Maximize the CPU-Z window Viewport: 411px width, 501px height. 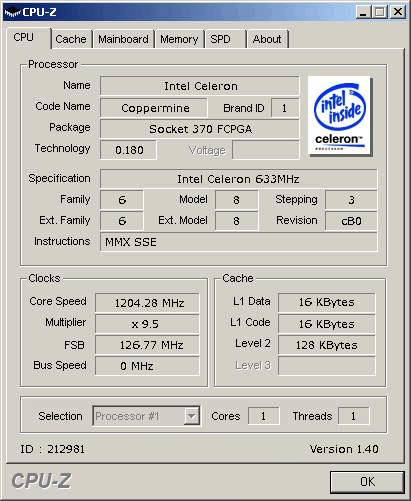click(380, 12)
